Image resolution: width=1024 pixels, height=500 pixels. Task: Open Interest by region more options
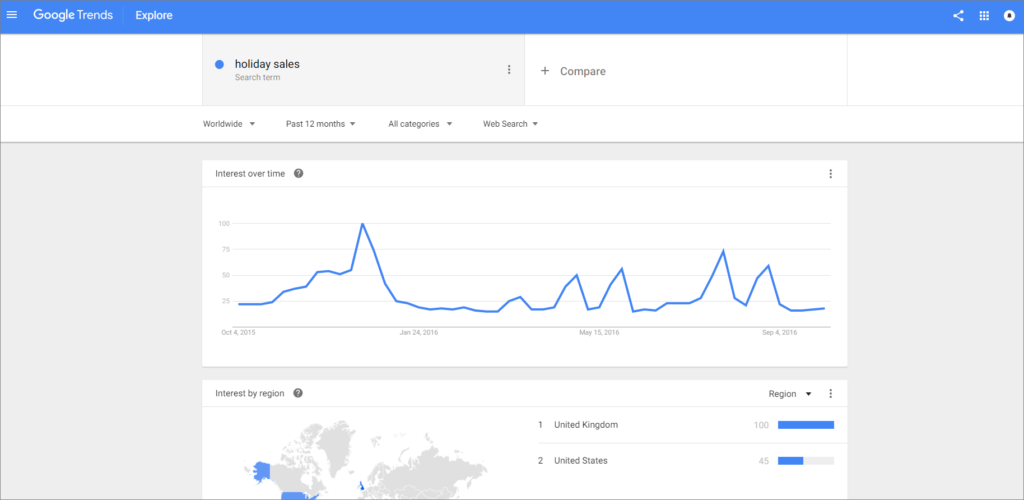pos(830,394)
